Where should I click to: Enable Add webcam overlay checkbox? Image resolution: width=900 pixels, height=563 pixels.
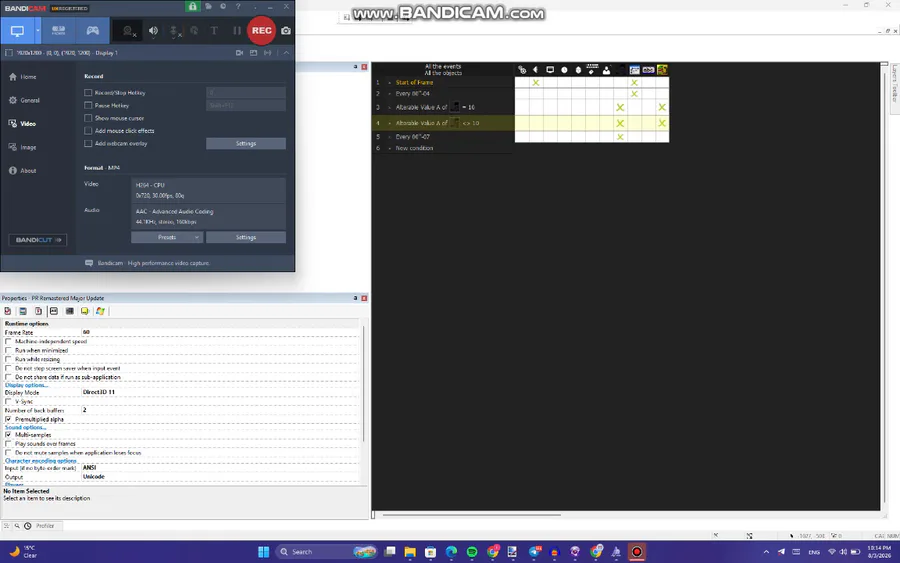point(88,143)
